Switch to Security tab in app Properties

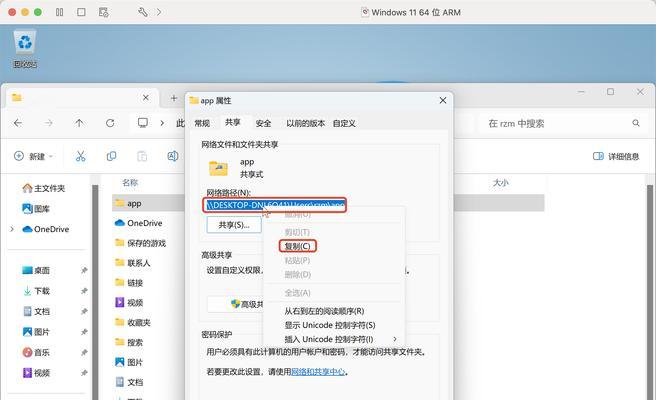pyautogui.click(x=263, y=123)
